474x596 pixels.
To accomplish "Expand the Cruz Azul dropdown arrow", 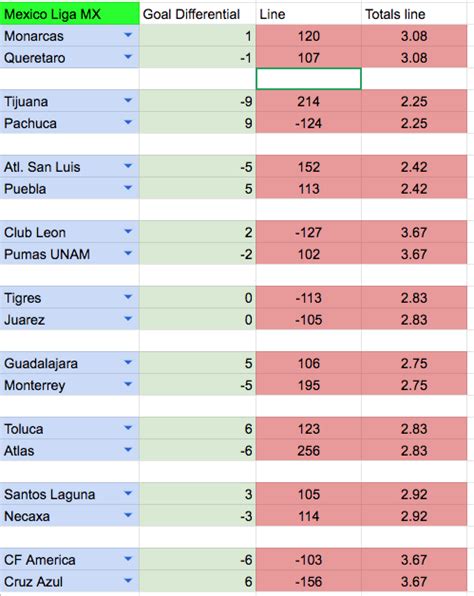I will coord(128,581).
